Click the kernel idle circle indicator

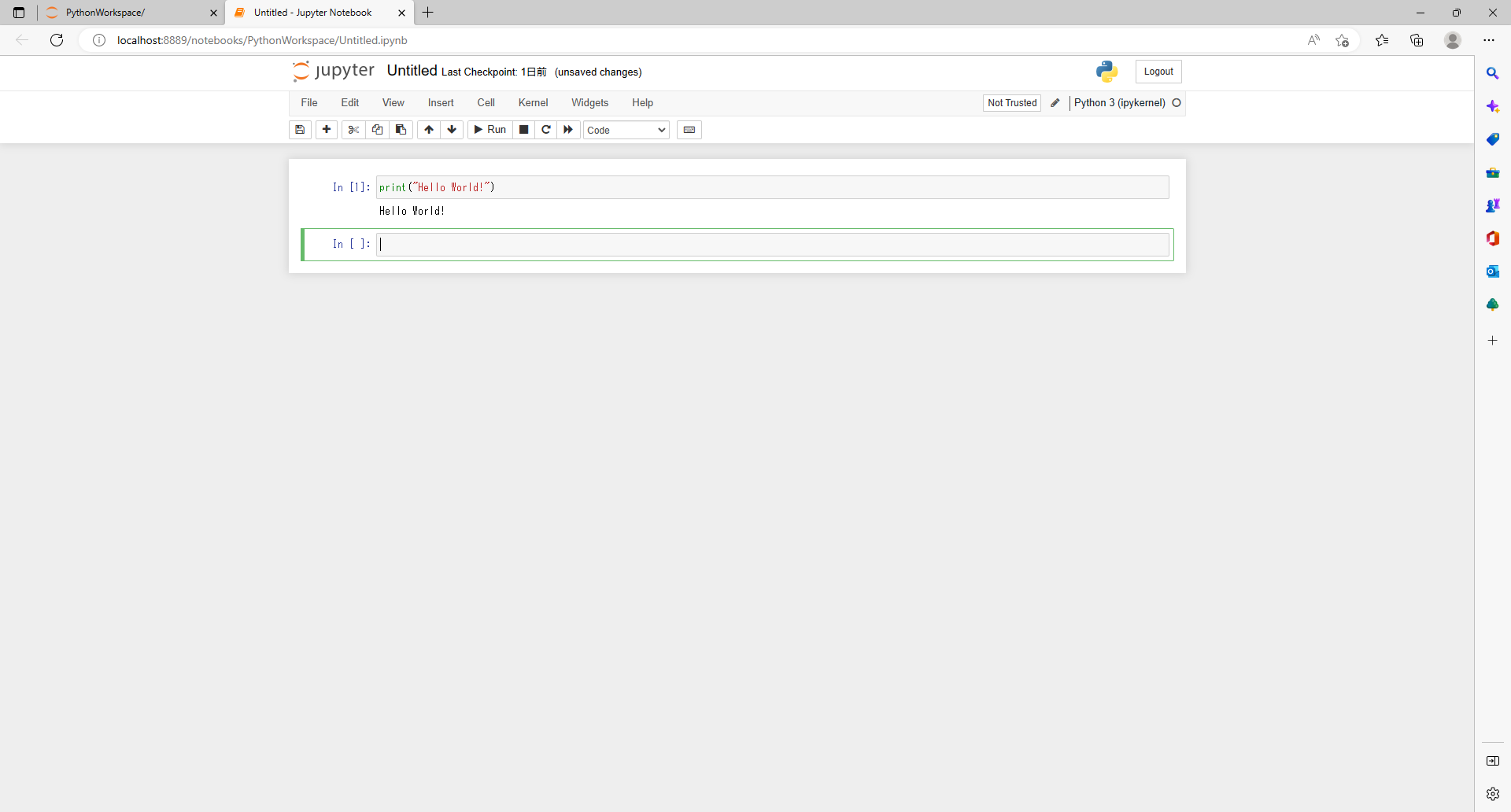click(1177, 103)
